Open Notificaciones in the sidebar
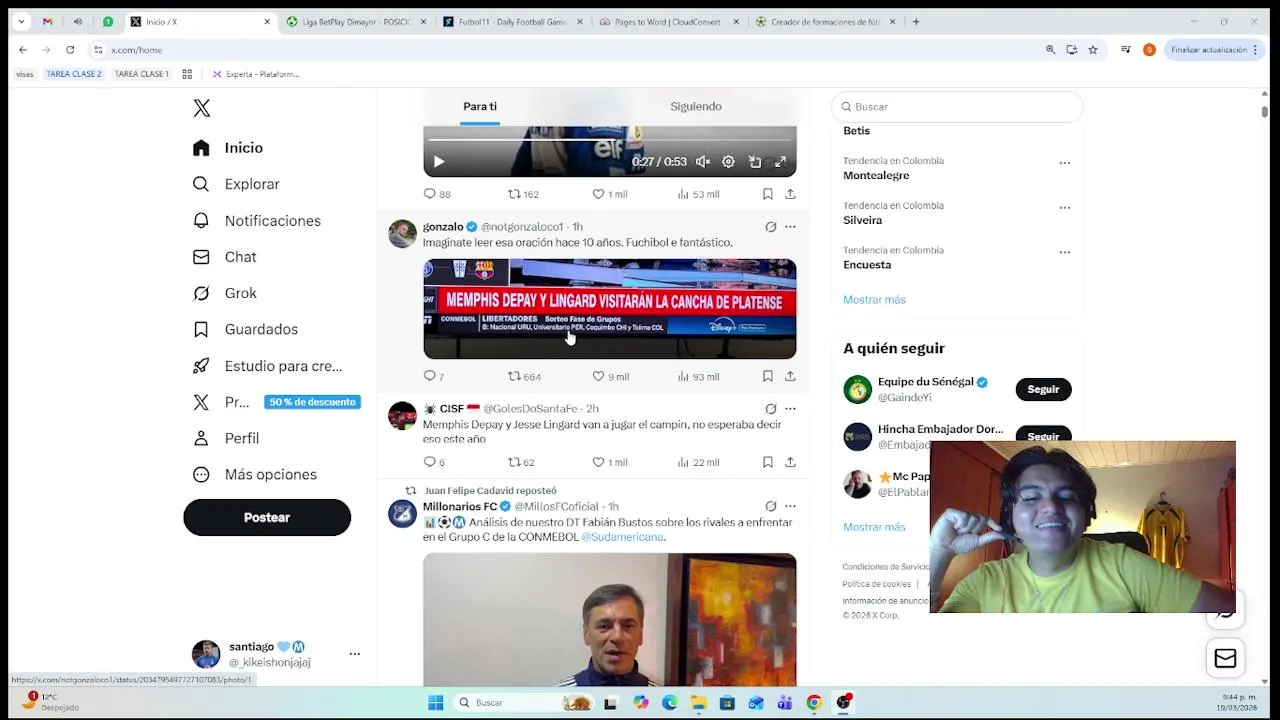The image size is (1280, 720). [256, 221]
